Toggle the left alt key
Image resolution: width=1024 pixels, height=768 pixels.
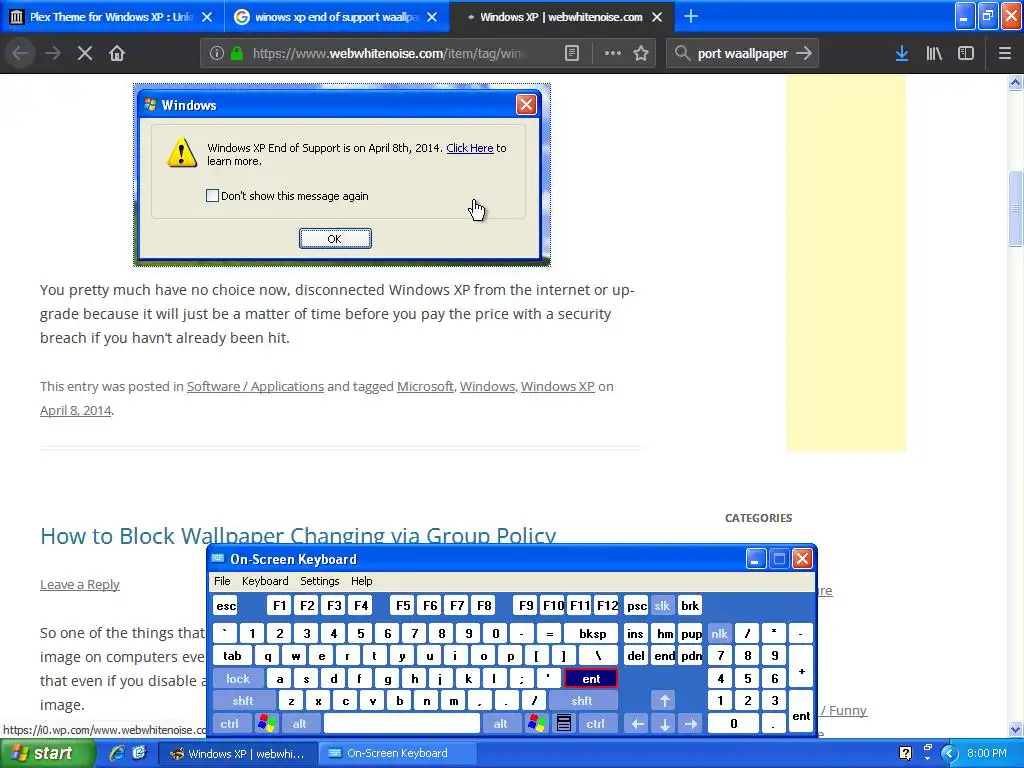coord(300,724)
